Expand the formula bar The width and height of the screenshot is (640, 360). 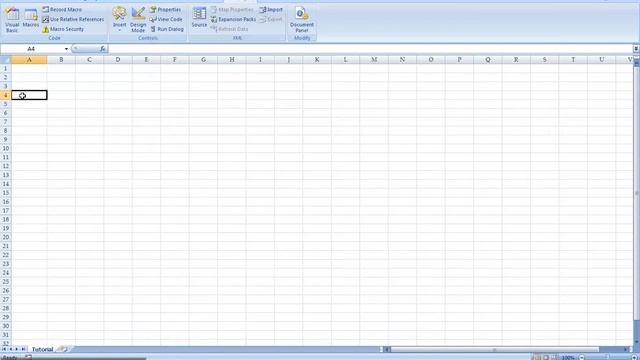click(636, 49)
